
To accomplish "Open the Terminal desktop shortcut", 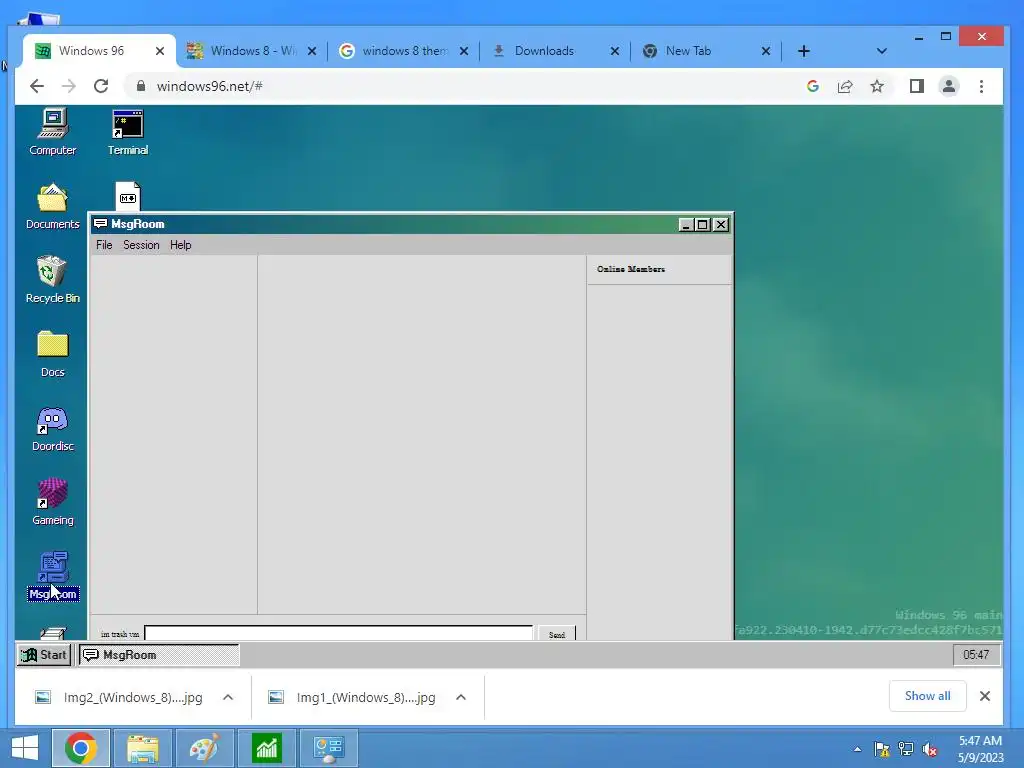I will click(x=128, y=132).
